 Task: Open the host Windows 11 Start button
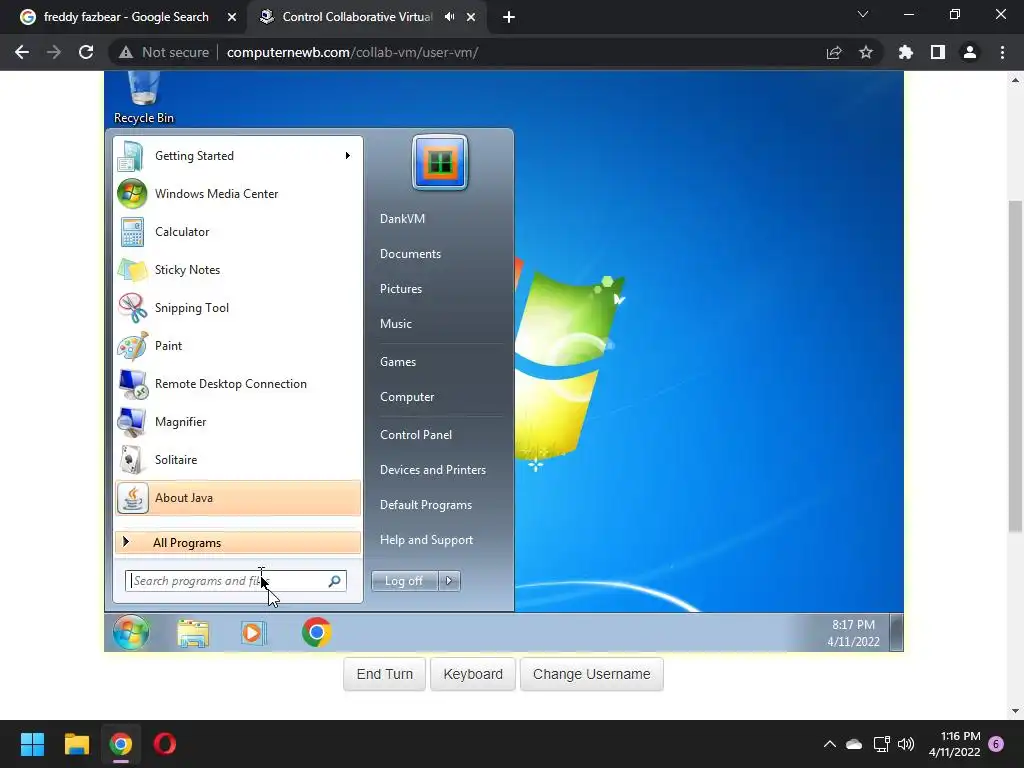[32, 744]
